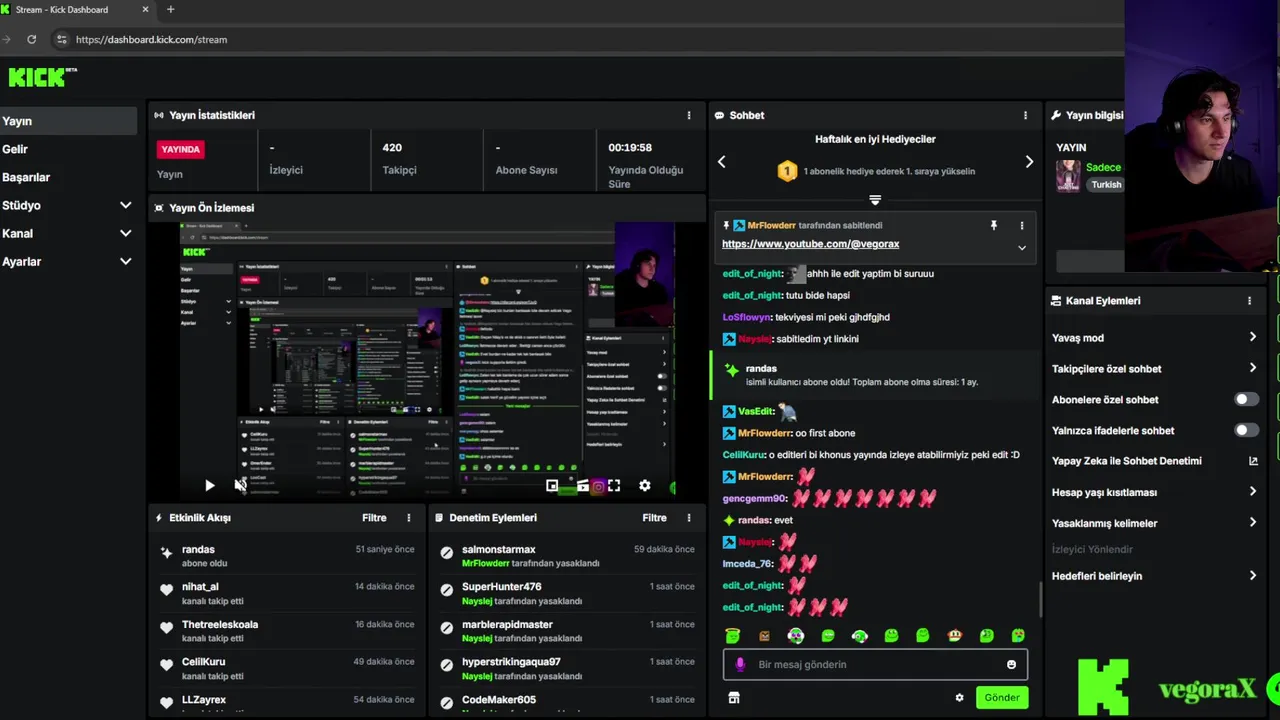The image size is (1280, 720).
Task: Open the pinned message options menu
Action: click(x=1021, y=226)
